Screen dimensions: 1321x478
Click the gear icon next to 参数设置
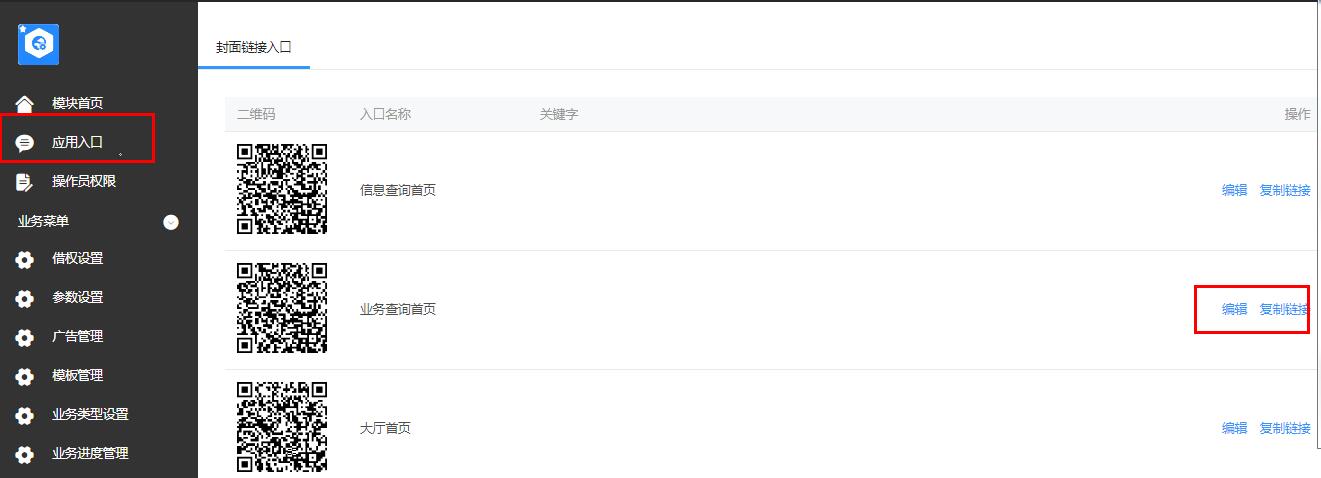pyautogui.click(x=25, y=298)
